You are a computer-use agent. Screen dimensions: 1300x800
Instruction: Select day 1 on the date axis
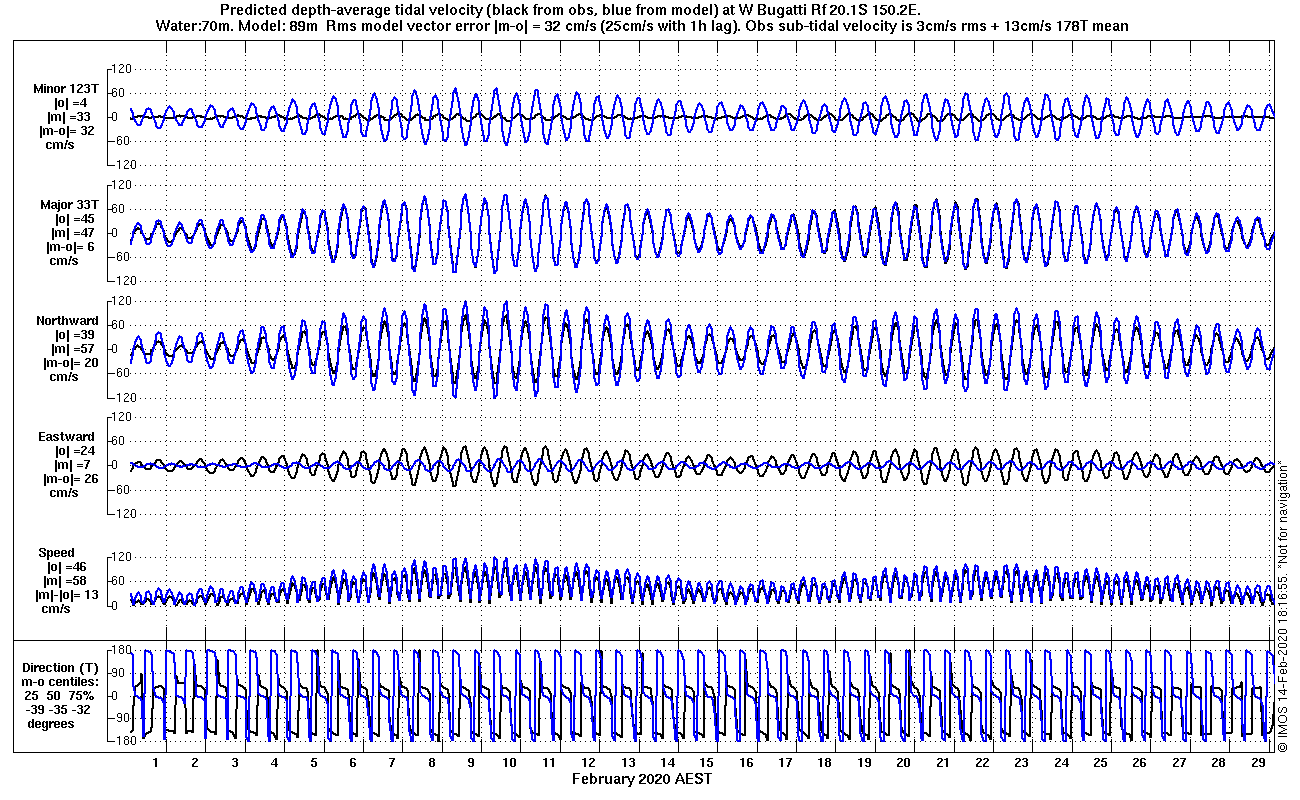click(156, 763)
